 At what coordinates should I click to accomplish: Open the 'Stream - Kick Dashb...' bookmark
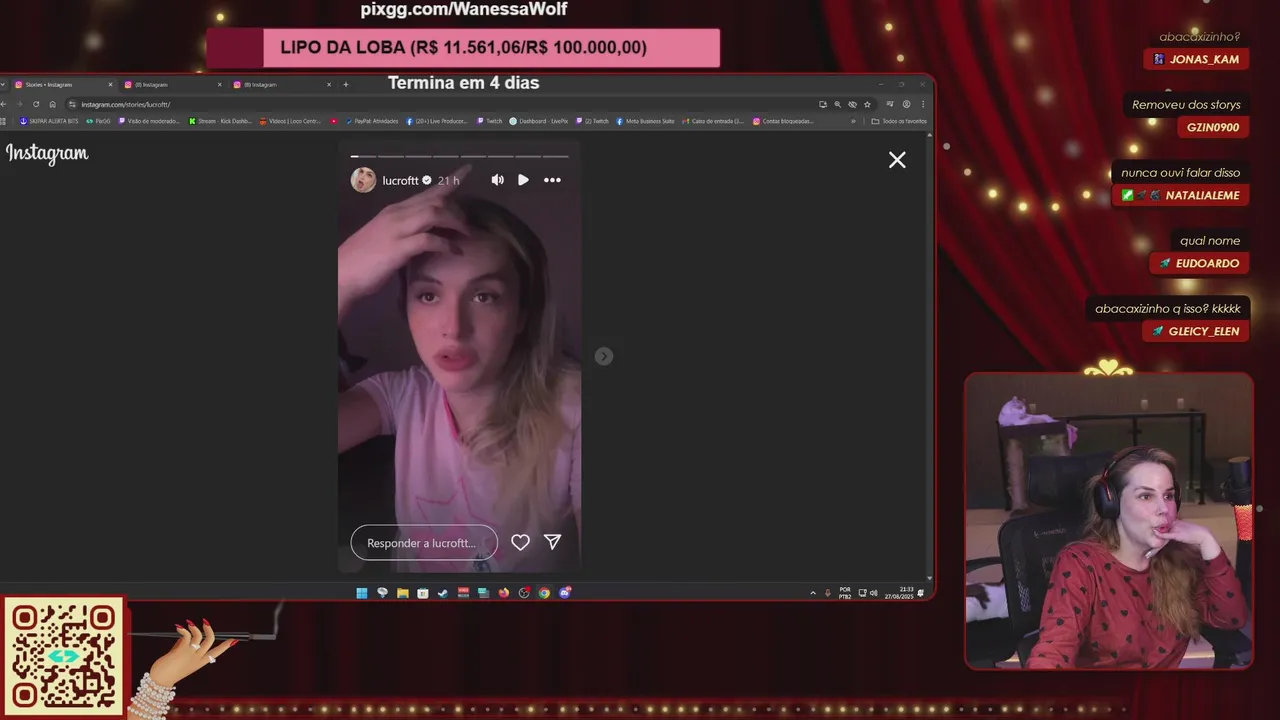[x=220, y=121]
